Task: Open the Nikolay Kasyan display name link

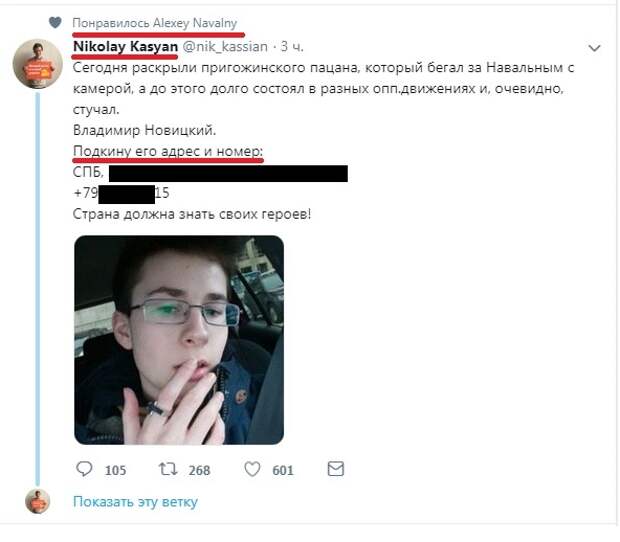Action: pyautogui.click(x=125, y=47)
